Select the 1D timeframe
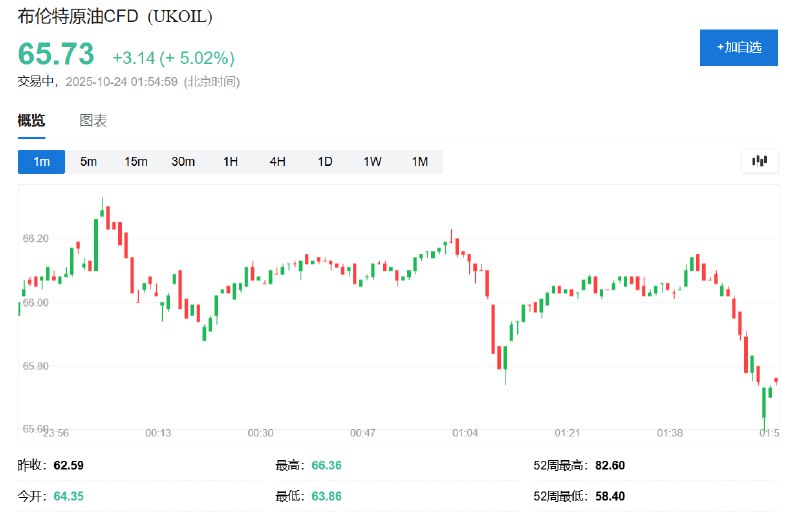This screenshot has height=515, width=800. 325,162
